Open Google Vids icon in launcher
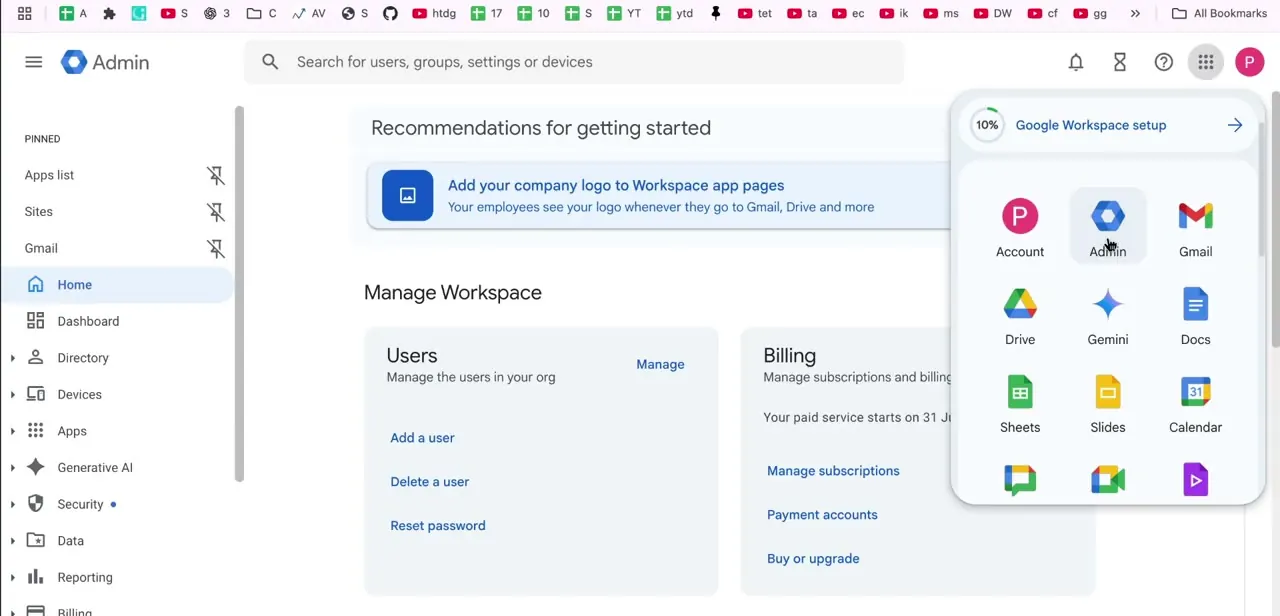Screen dimensions: 1280x616 coord(1196,480)
